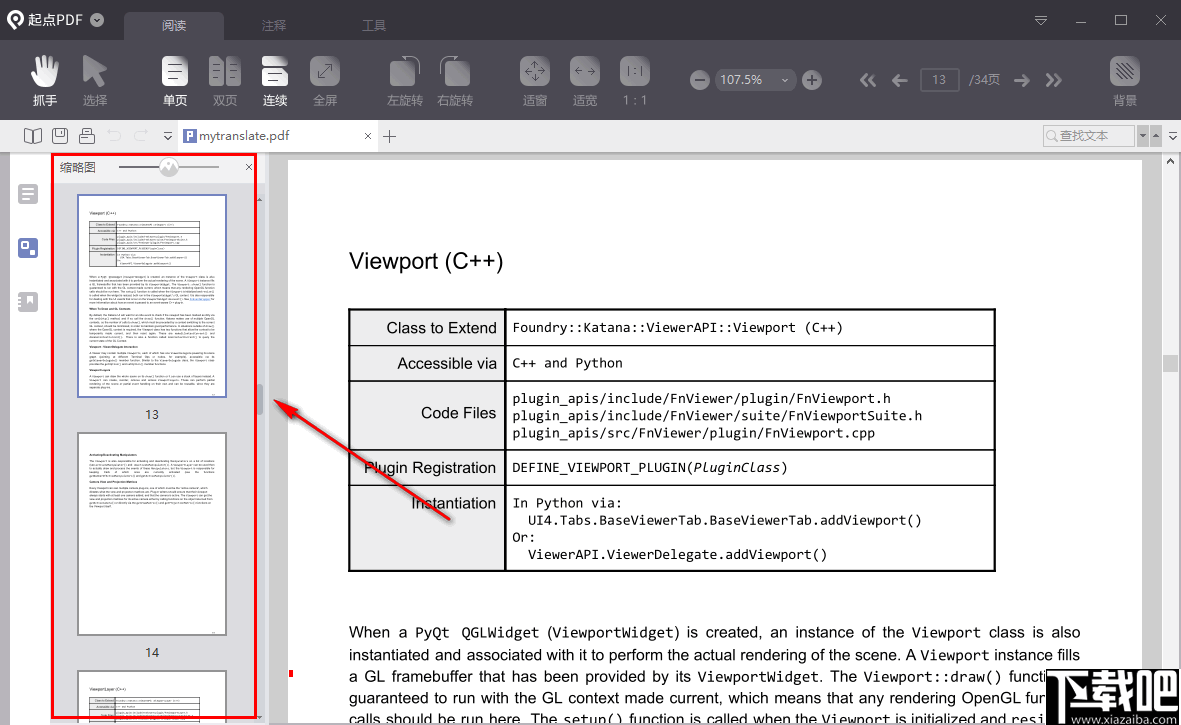Click the 查找文本 search field

(1089, 136)
